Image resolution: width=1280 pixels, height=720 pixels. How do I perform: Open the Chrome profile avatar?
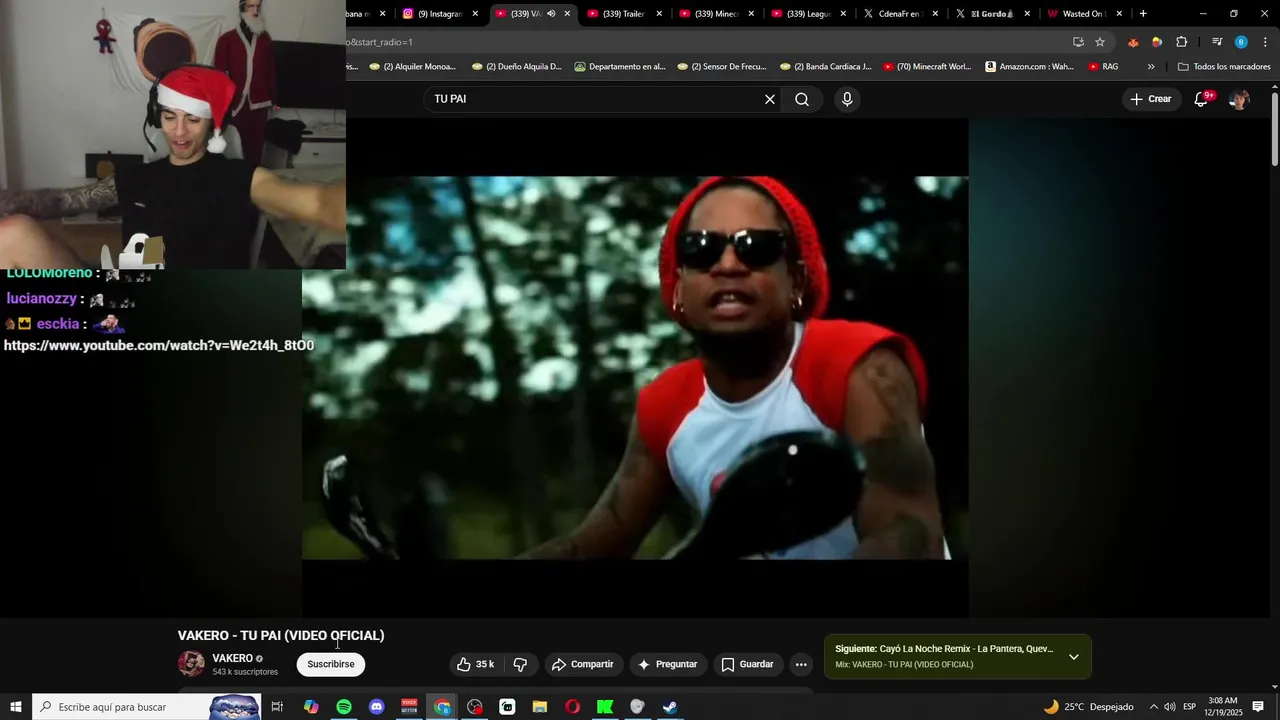tap(1241, 42)
